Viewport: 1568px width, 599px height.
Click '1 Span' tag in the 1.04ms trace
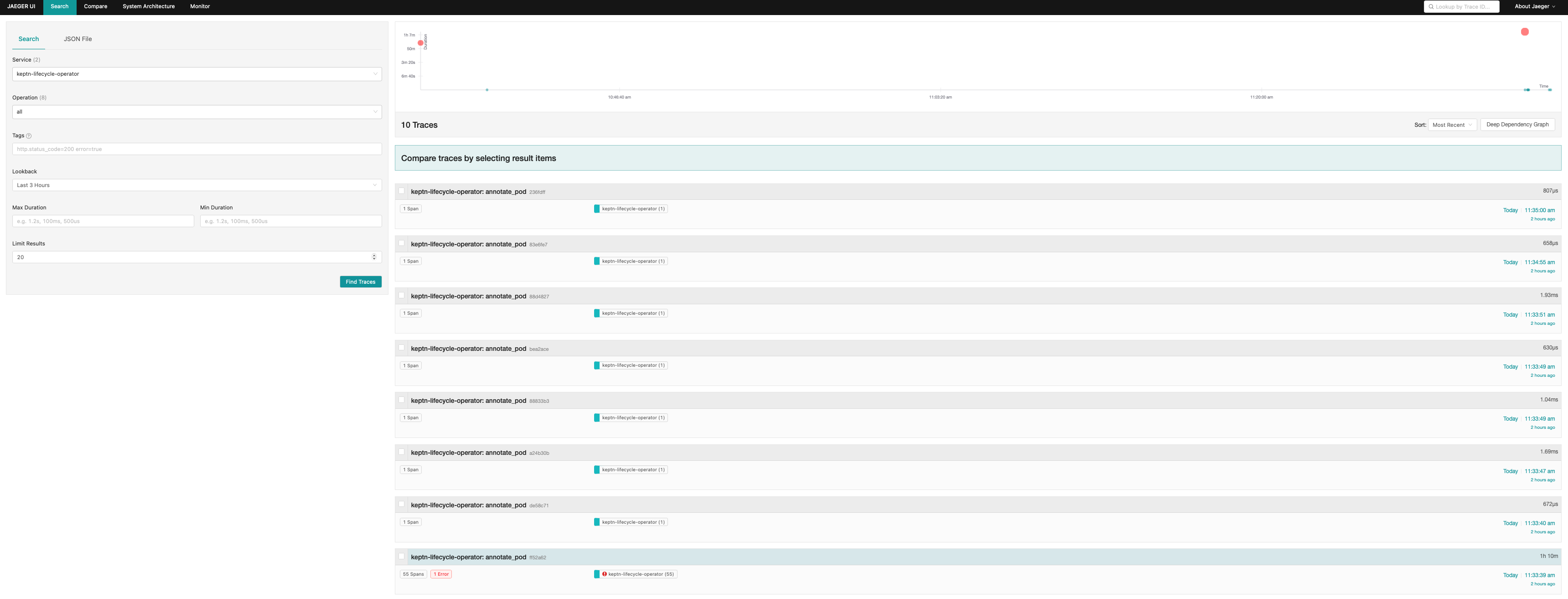(411, 417)
